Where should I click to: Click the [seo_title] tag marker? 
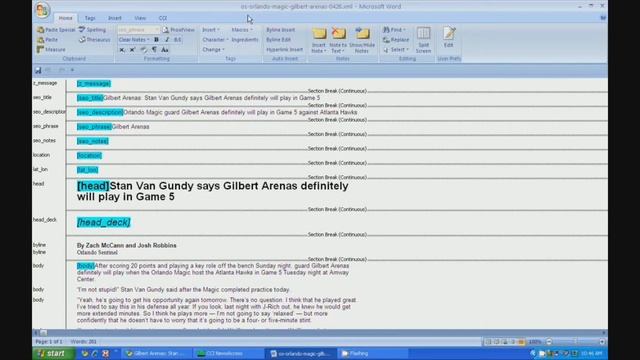tap(90, 98)
